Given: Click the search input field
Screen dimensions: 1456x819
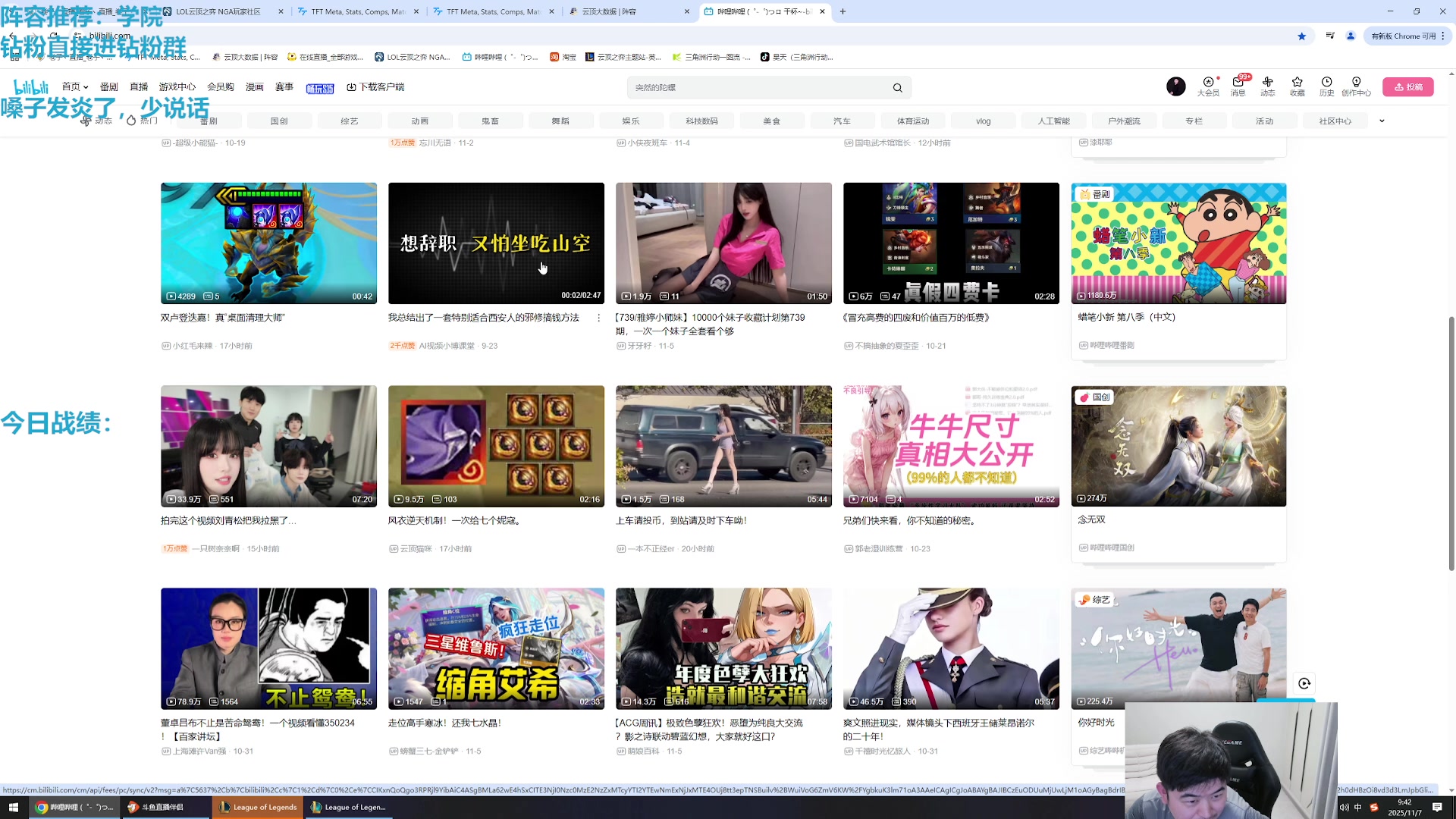Looking at the screenshot, I should point(758,88).
